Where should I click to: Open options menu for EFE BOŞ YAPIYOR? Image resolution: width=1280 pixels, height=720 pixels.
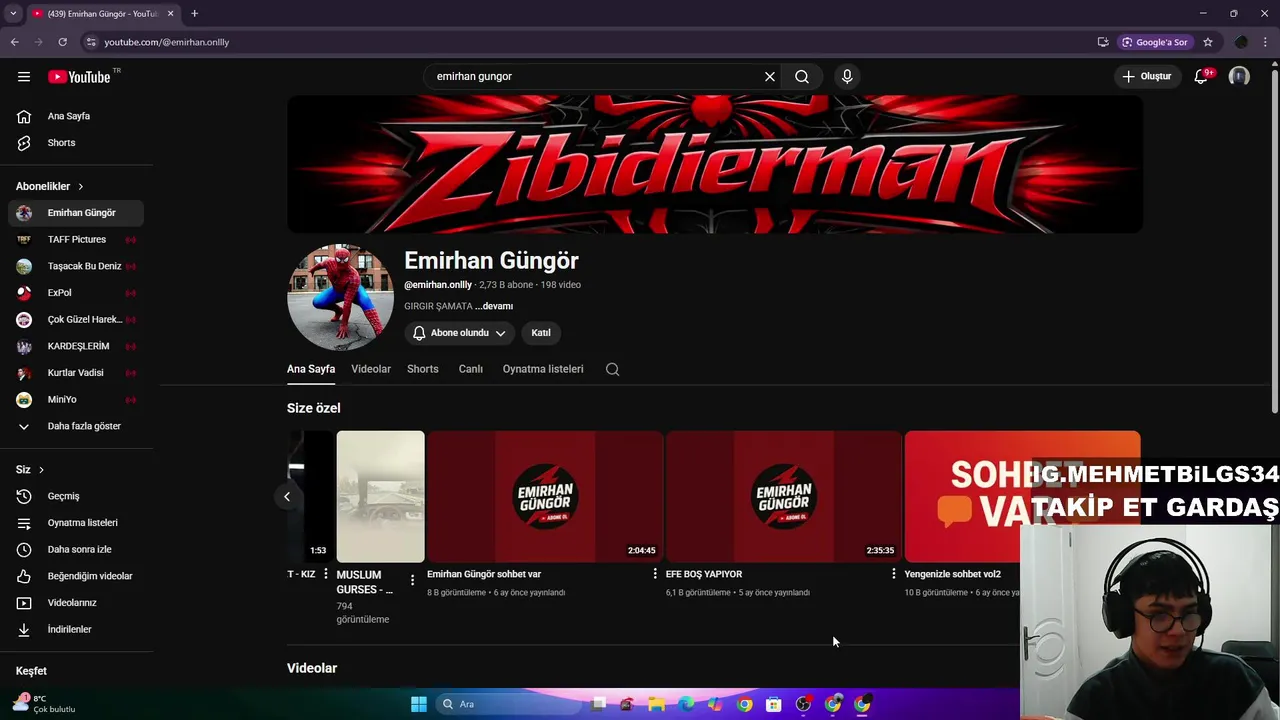click(894, 574)
